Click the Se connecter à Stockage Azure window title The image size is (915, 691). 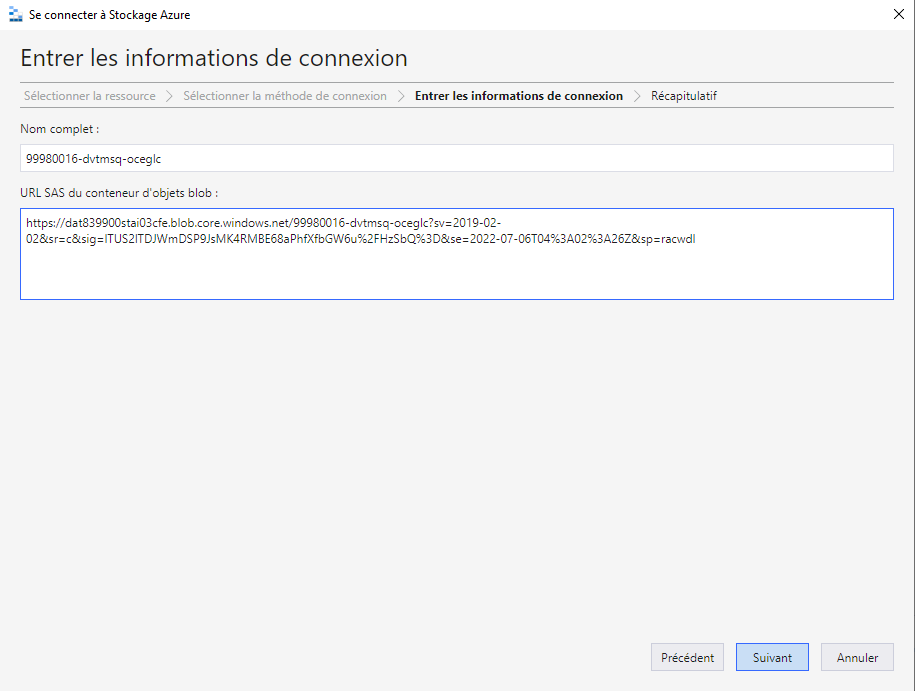click(110, 15)
